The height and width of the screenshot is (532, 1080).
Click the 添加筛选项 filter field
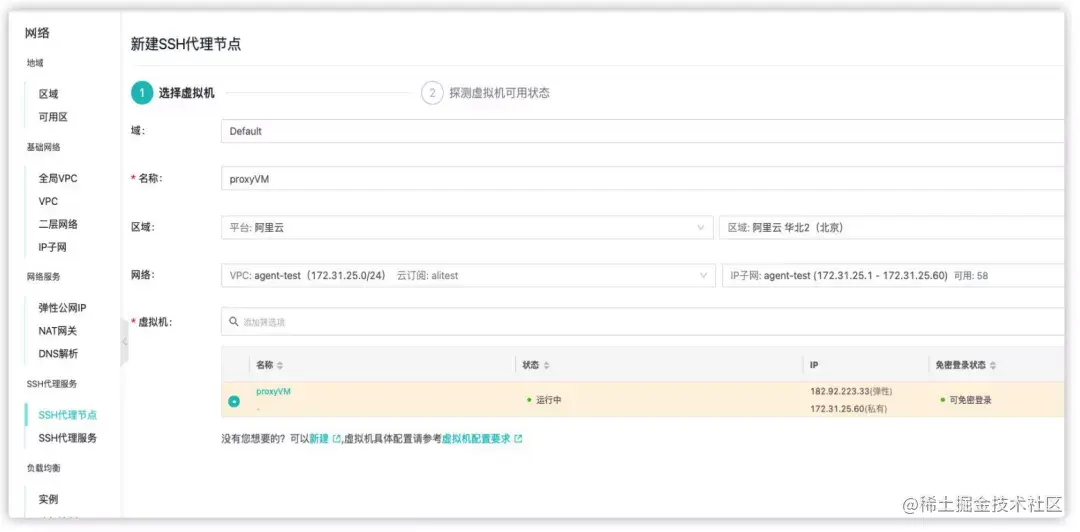tap(643, 322)
